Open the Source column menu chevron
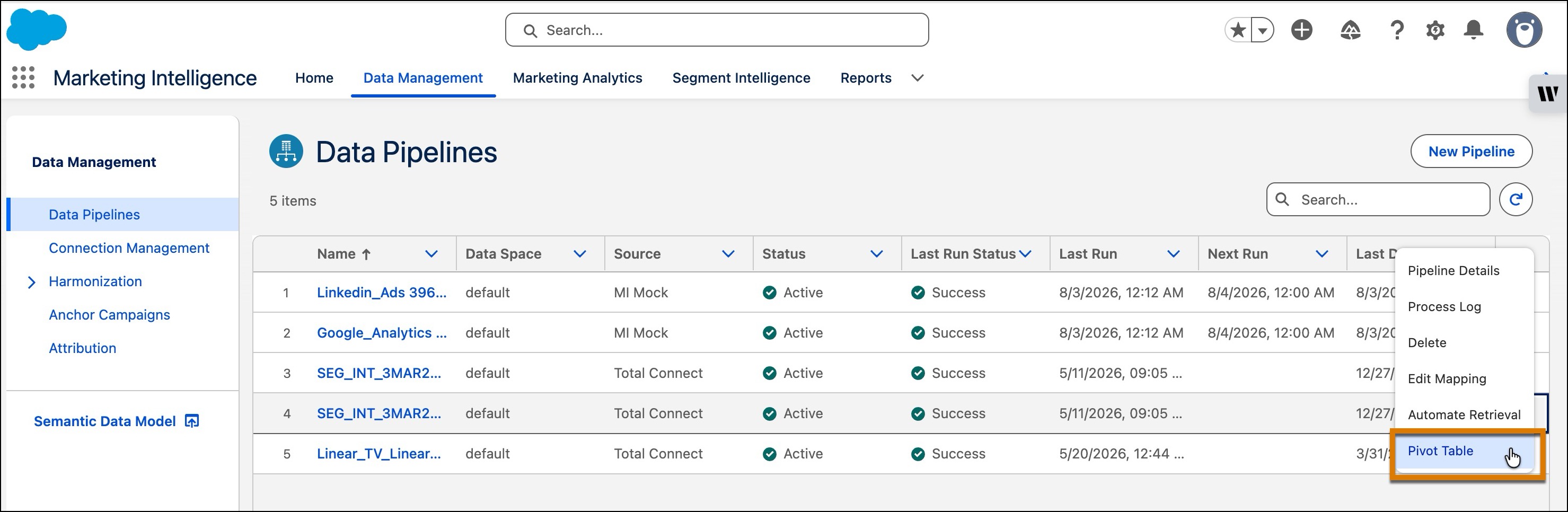The width and height of the screenshot is (1568, 512). (728, 254)
